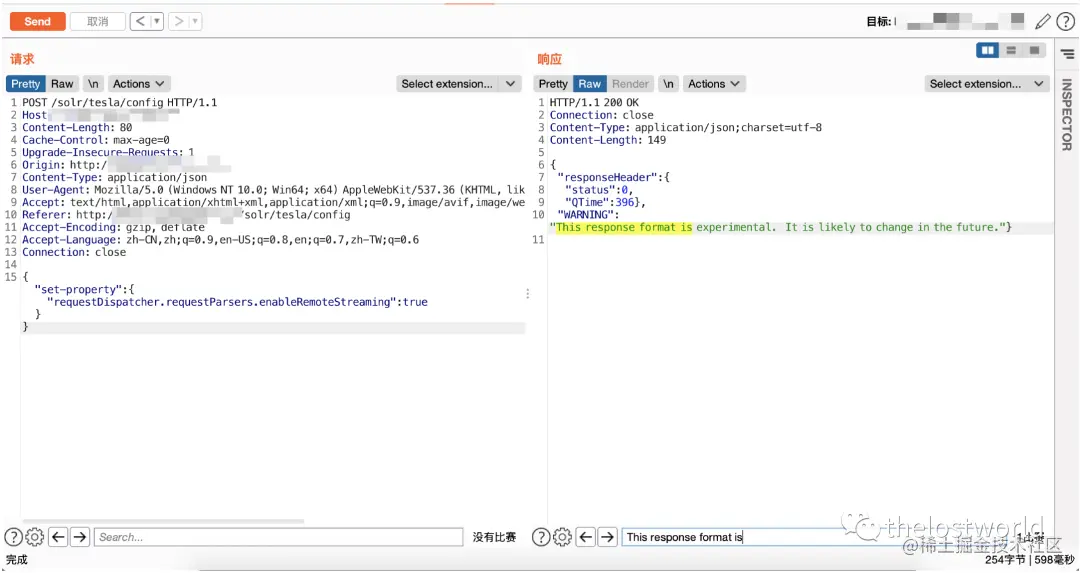The image size is (1080, 573).
Task: Go to previous match in response search
Action: 586,537
